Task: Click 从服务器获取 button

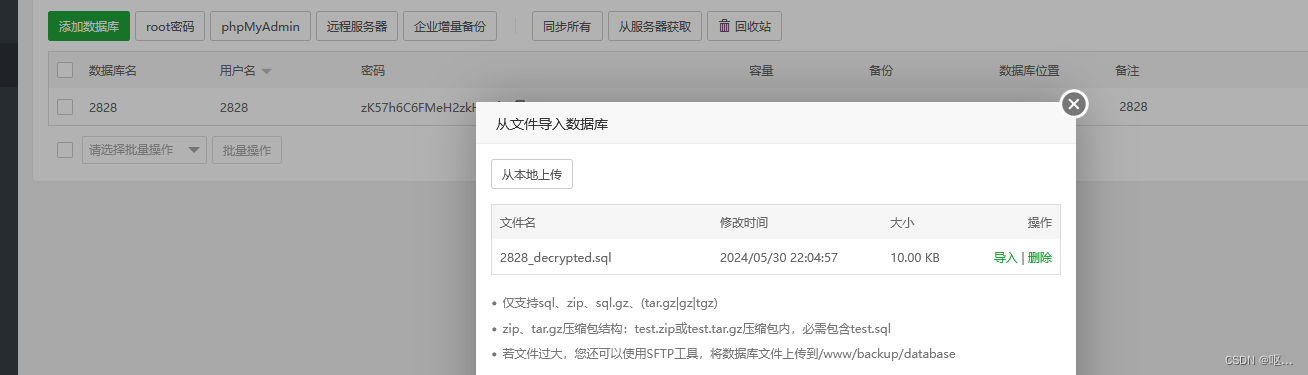Action: [655, 26]
